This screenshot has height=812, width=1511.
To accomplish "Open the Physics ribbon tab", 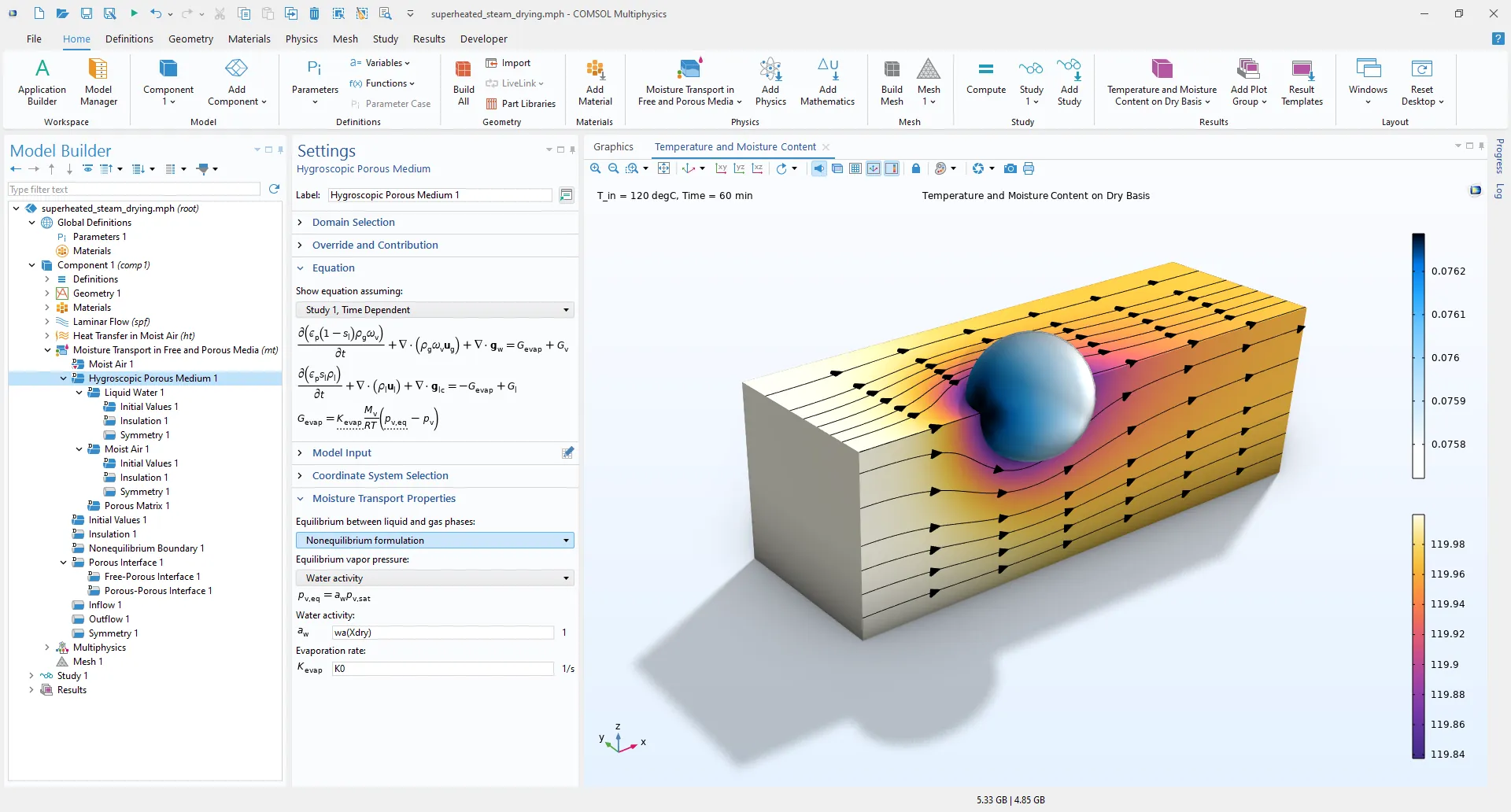I will click(301, 39).
